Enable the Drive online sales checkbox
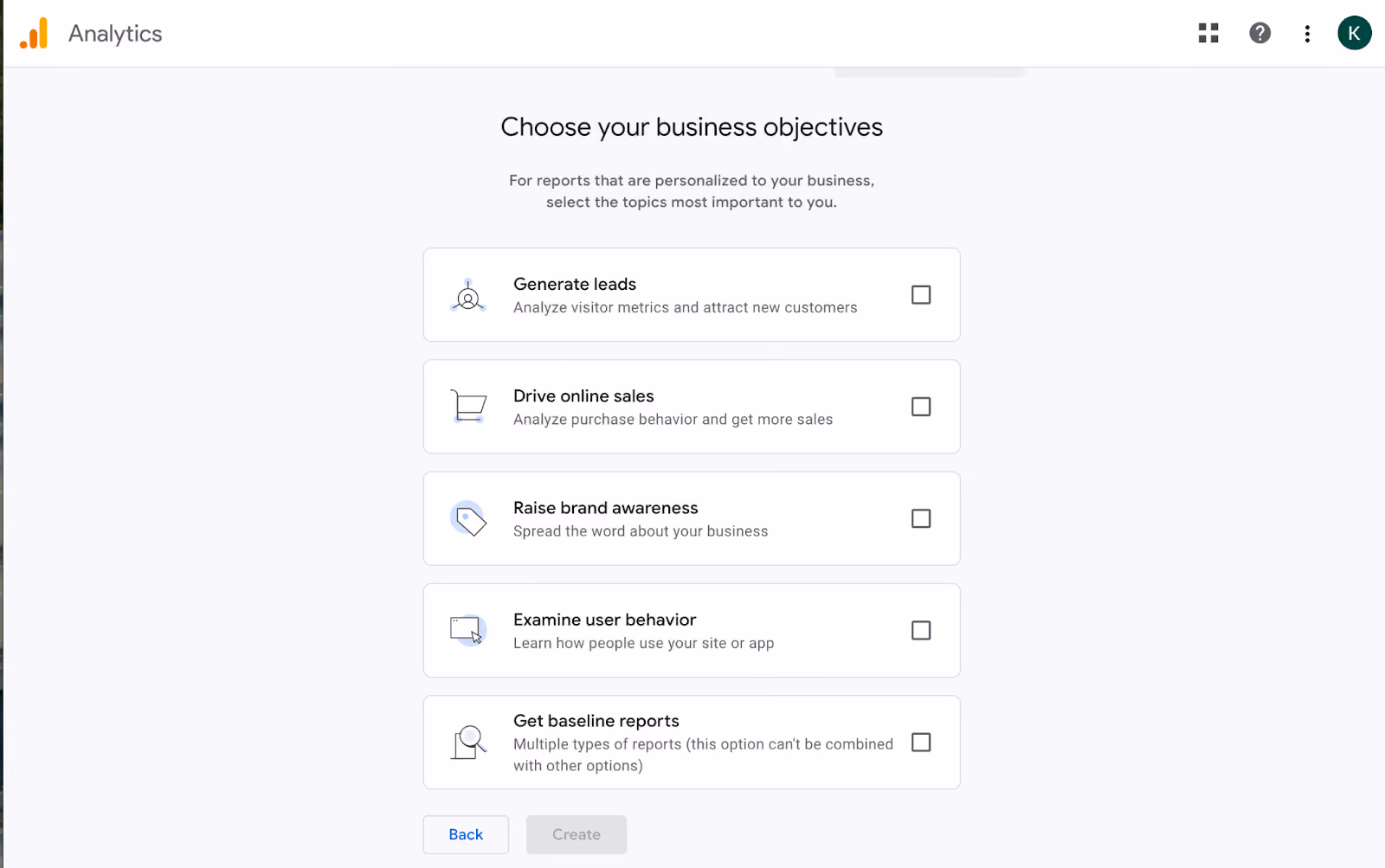Screen dimensions: 1385x868 tap(921, 407)
